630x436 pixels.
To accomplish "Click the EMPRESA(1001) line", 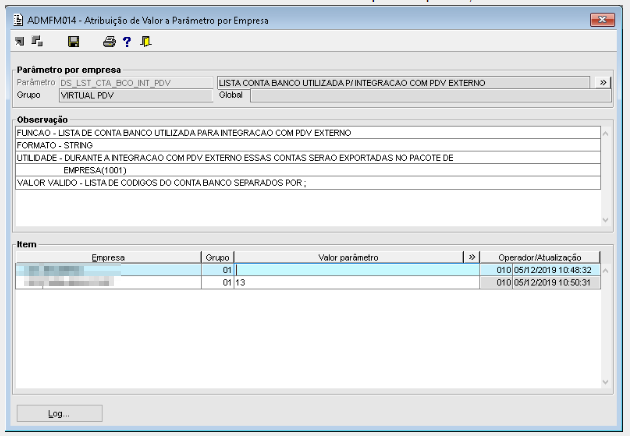I will (308, 170).
